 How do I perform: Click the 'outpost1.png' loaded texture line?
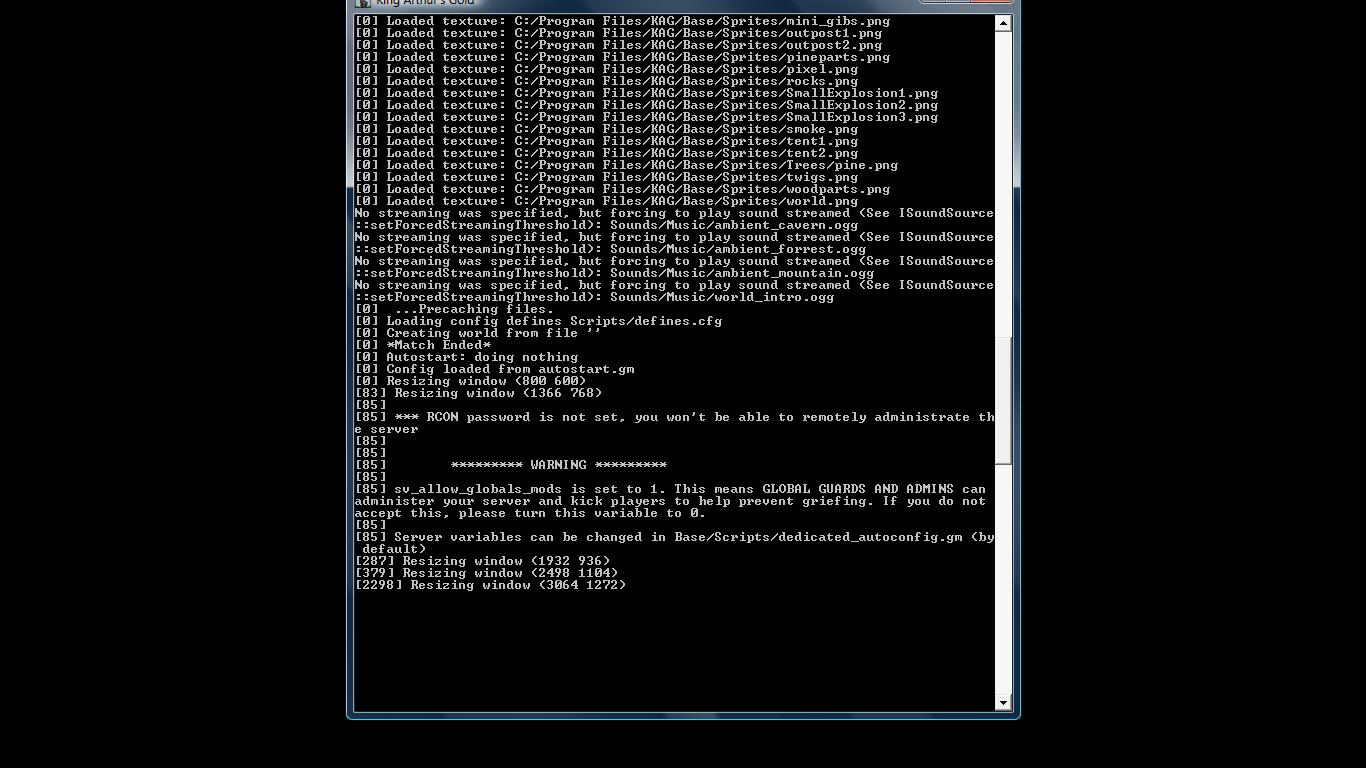point(618,33)
